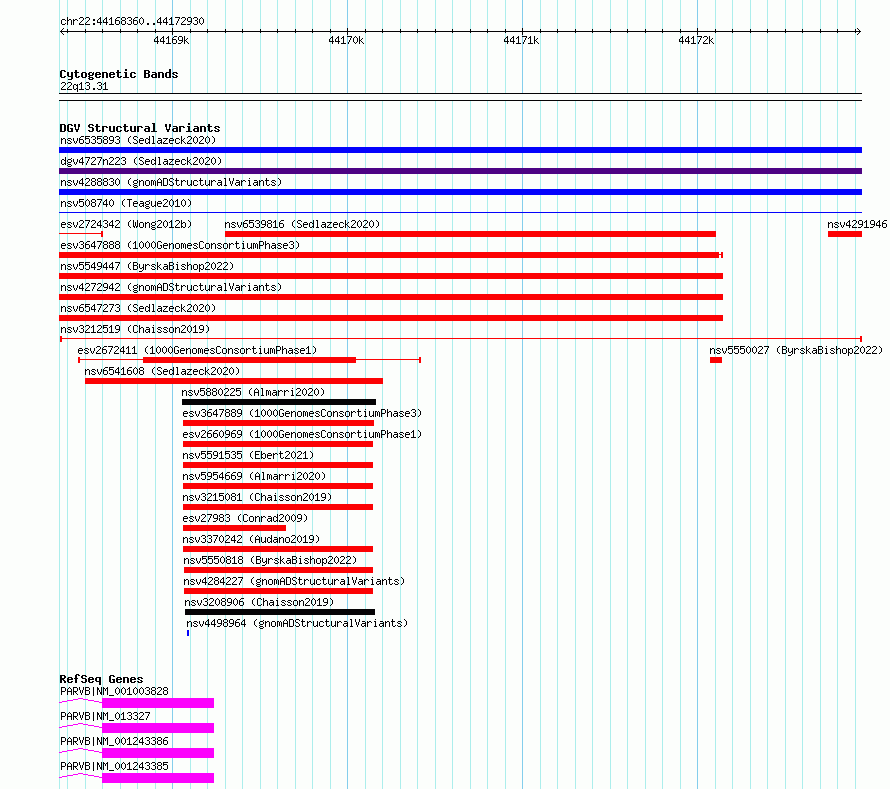This screenshot has height=789, width=890.
Task: Click the 44172k ruler tick label
Action: pos(696,40)
